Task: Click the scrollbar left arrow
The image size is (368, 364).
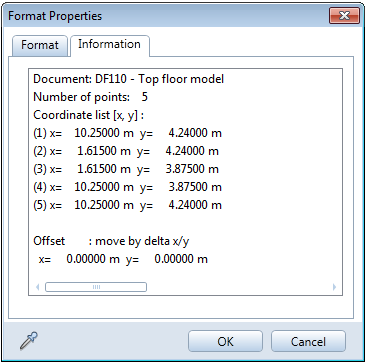Action: 38,287
